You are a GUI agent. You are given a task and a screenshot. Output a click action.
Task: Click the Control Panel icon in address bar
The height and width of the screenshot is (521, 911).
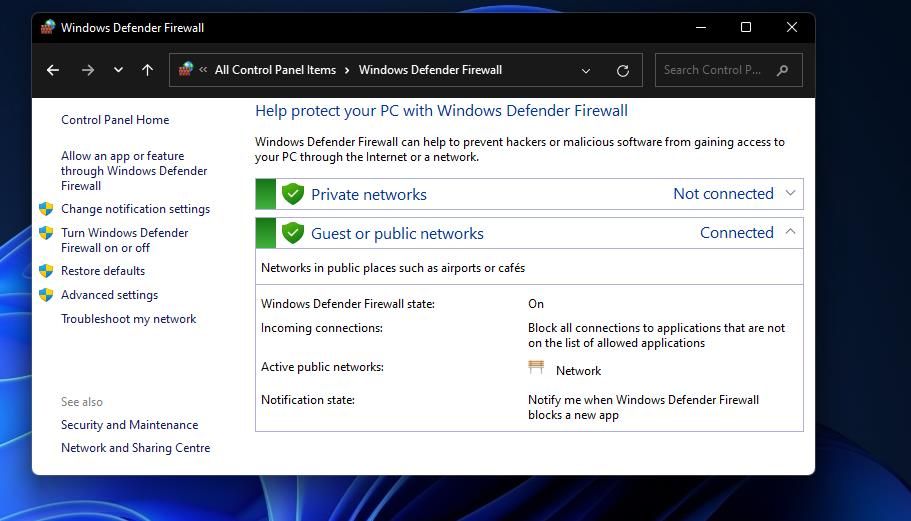point(185,69)
